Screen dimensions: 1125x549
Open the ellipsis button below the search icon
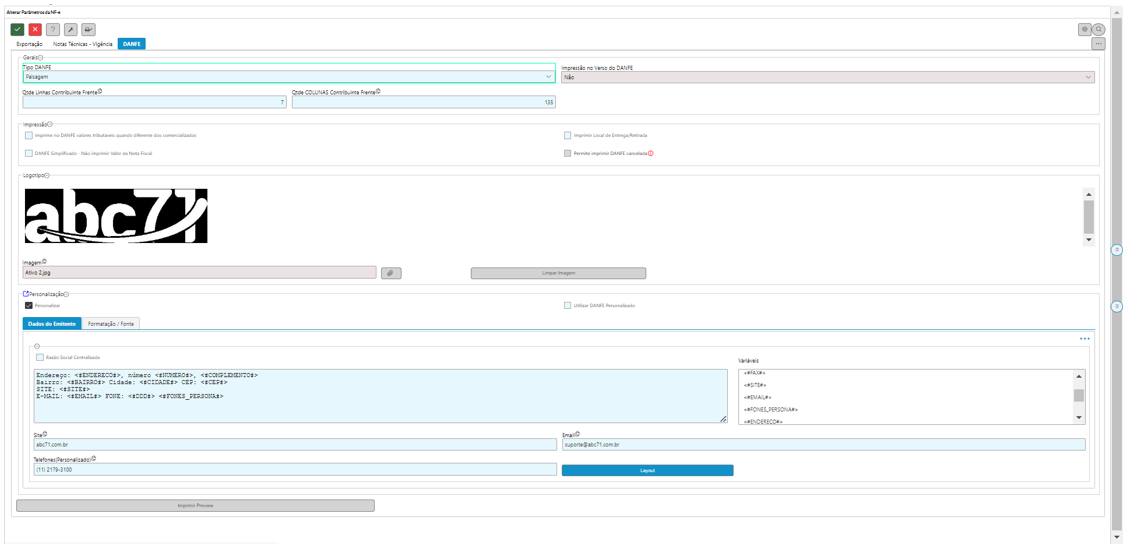[1098, 44]
